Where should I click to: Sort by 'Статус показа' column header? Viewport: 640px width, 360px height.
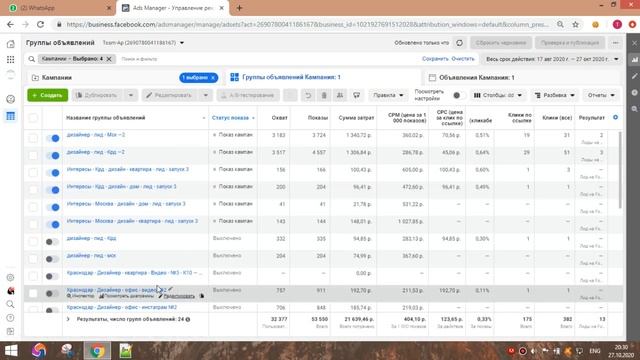[x=230, y=118]
